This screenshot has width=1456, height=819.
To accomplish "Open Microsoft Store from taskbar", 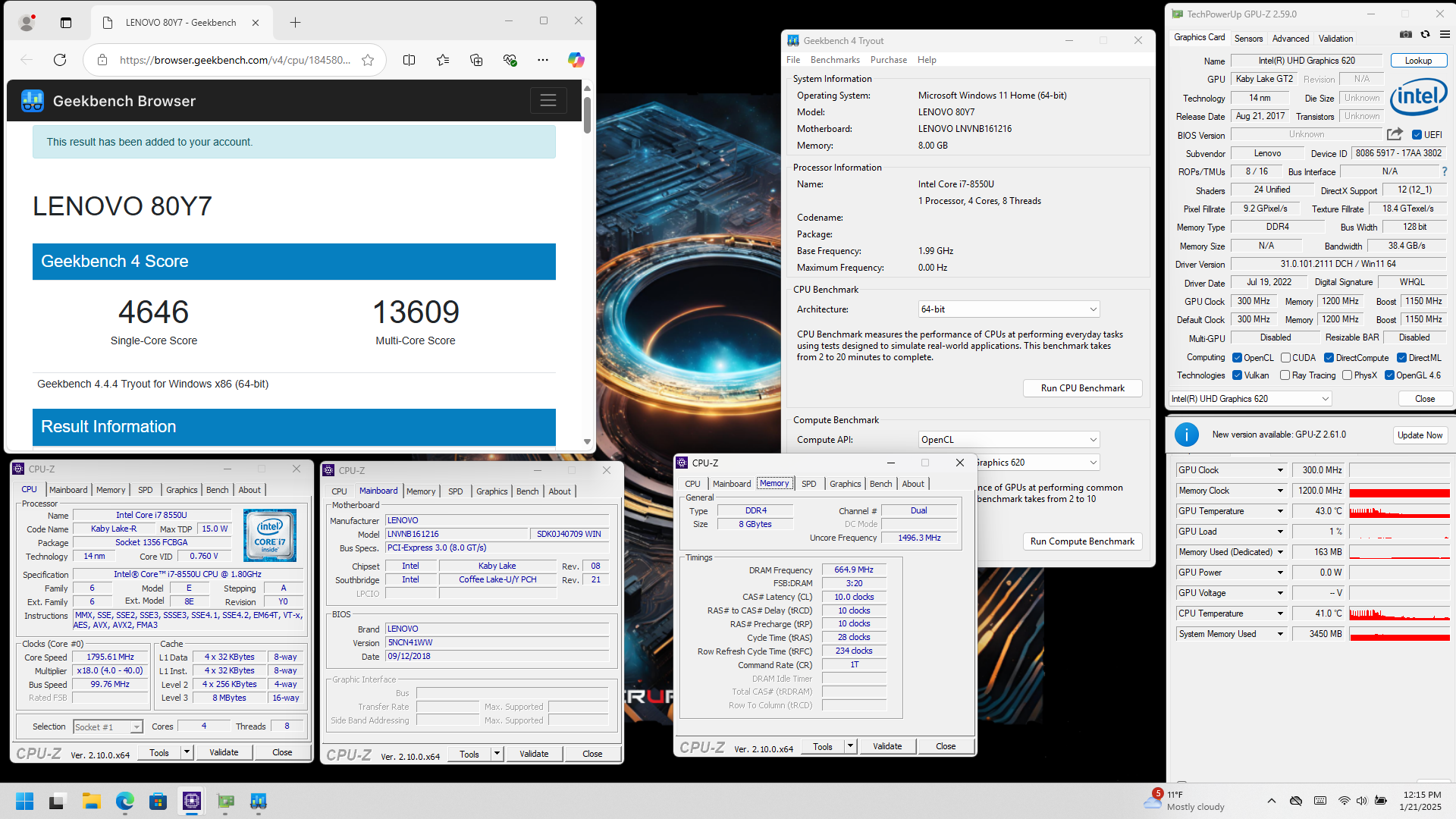I will [x=158, y=802].
